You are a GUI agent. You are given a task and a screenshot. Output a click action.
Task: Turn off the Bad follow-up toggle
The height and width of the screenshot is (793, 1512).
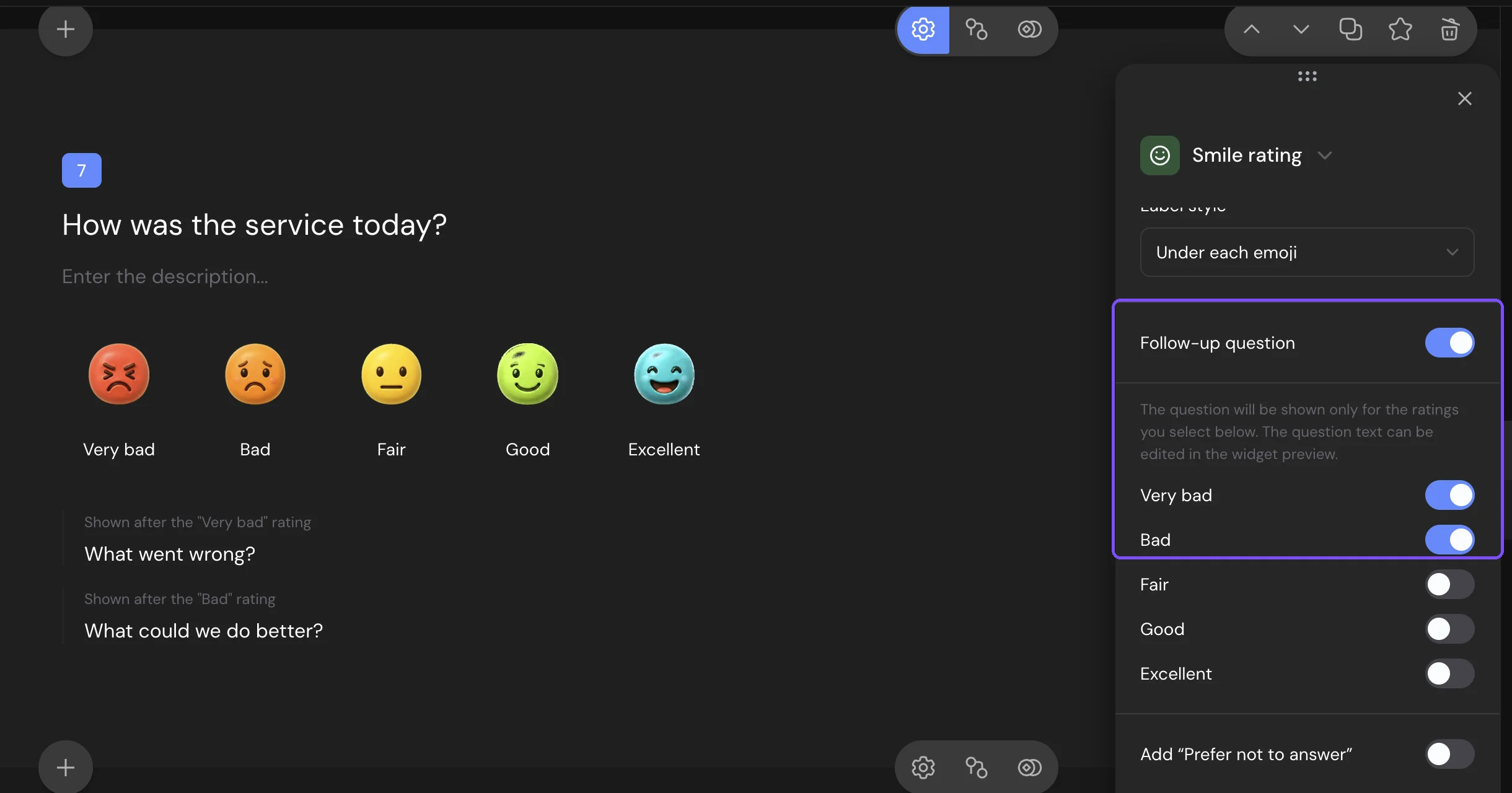pos(1449,540)
